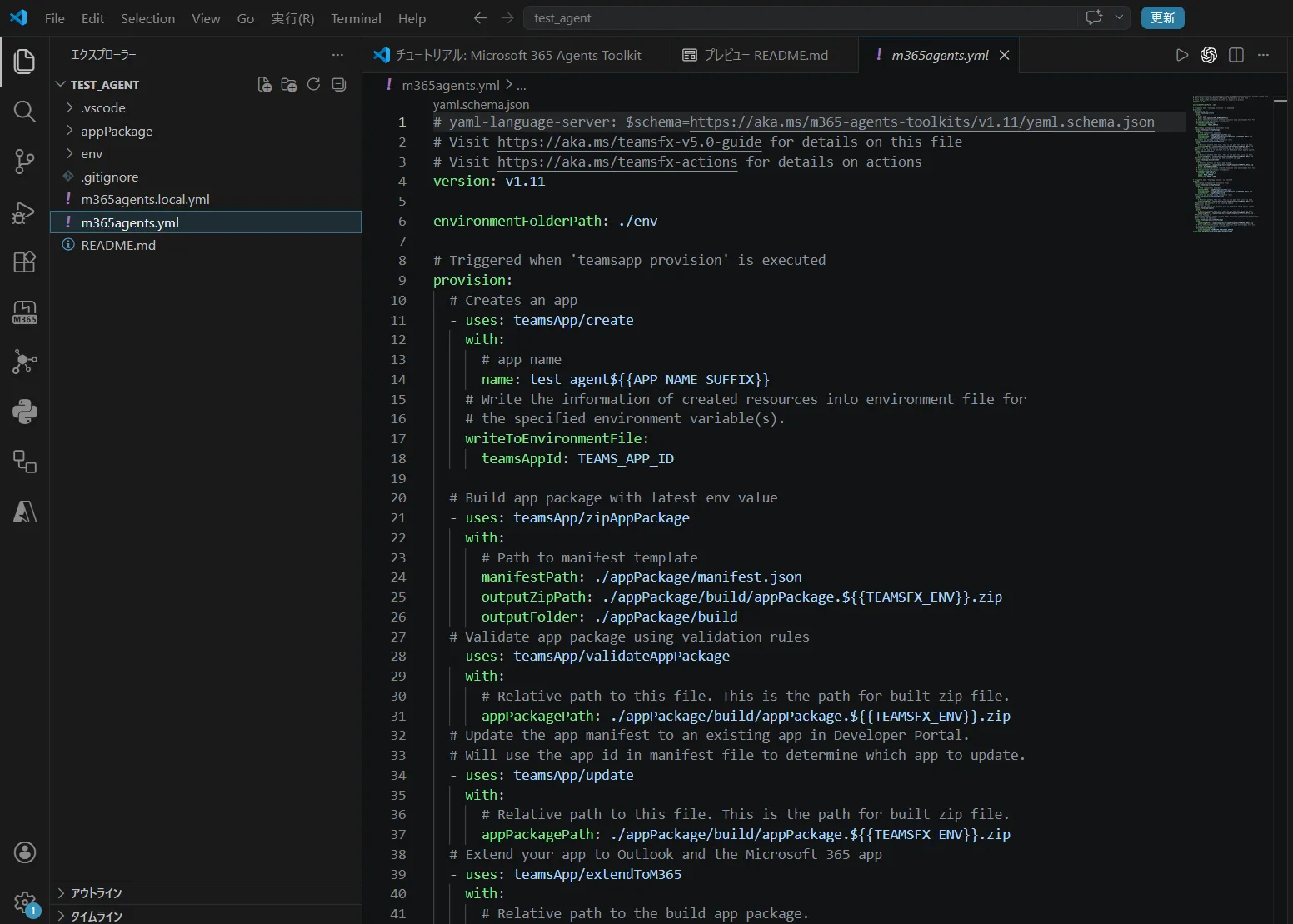
Task: Close the m365agents.yml tab
Action: [x=1004, y=55]
